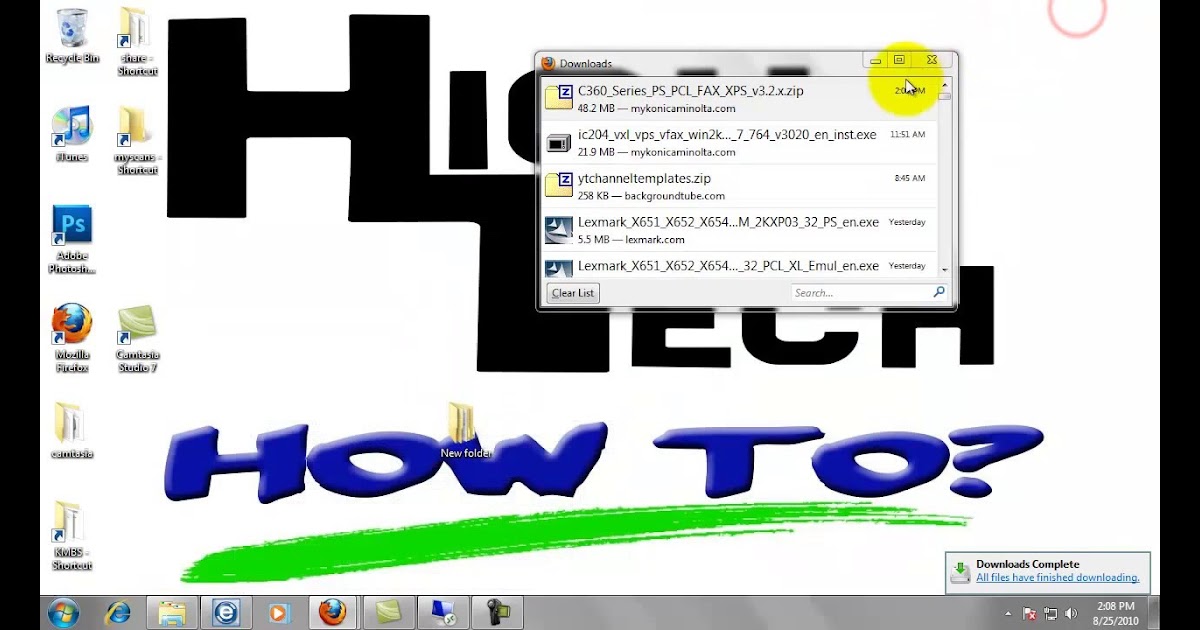The width and height of the screenshot is (1200, 630).
Task: Select Lexmark PCL_XL_Emul_en.exe download name
Action: [x=728, y=267]
